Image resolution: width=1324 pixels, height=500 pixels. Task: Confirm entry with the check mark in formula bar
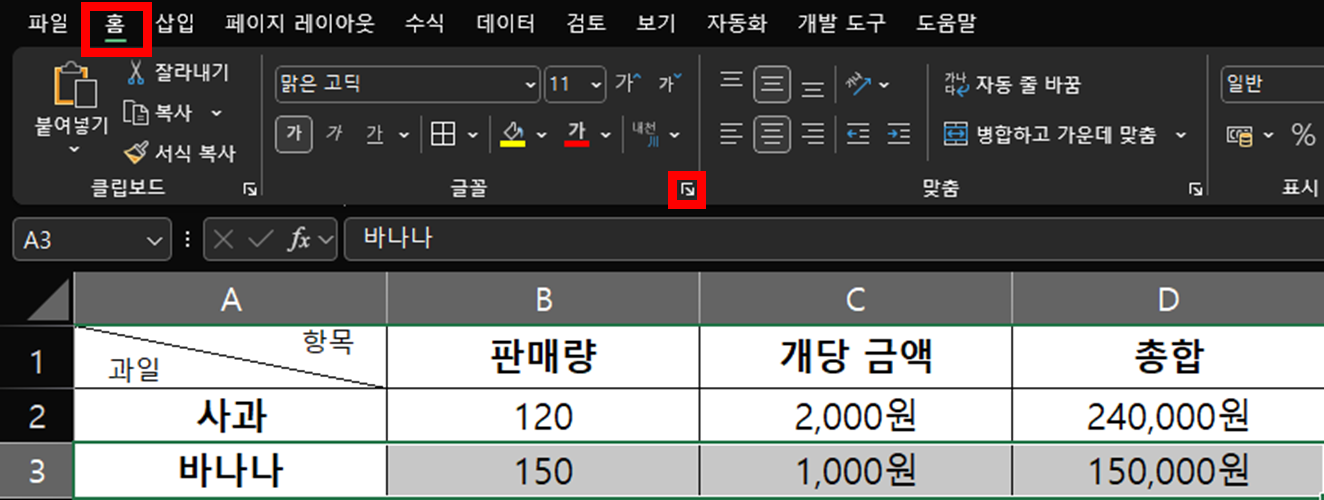pos(260,240)
